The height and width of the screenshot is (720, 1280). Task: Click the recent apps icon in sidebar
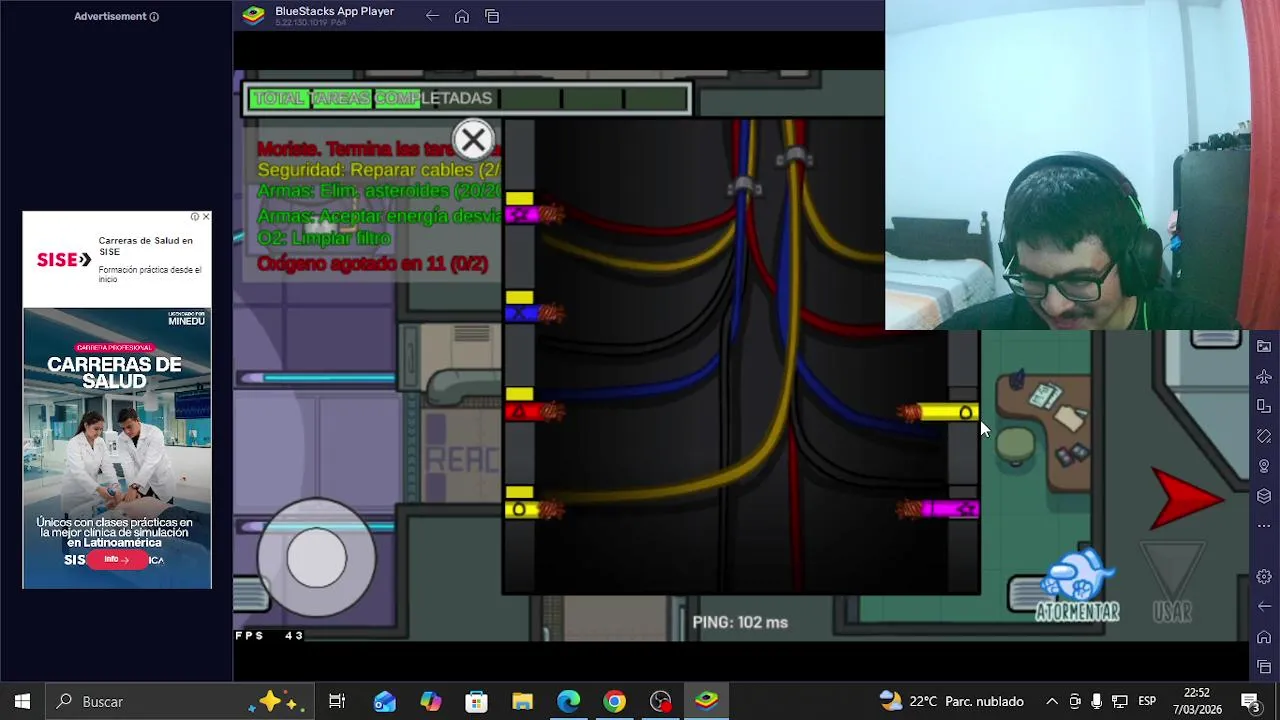click(1264, 667)
